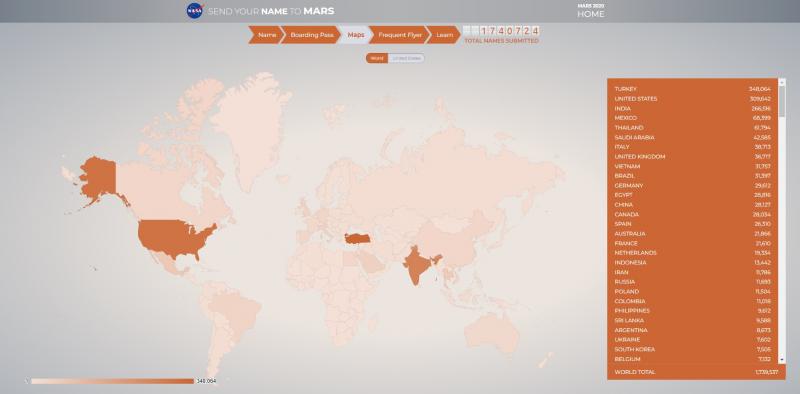This screenshot has width=800, height=394.
Task: Select Turkey on the world map
Action: [x=357, y=238]
